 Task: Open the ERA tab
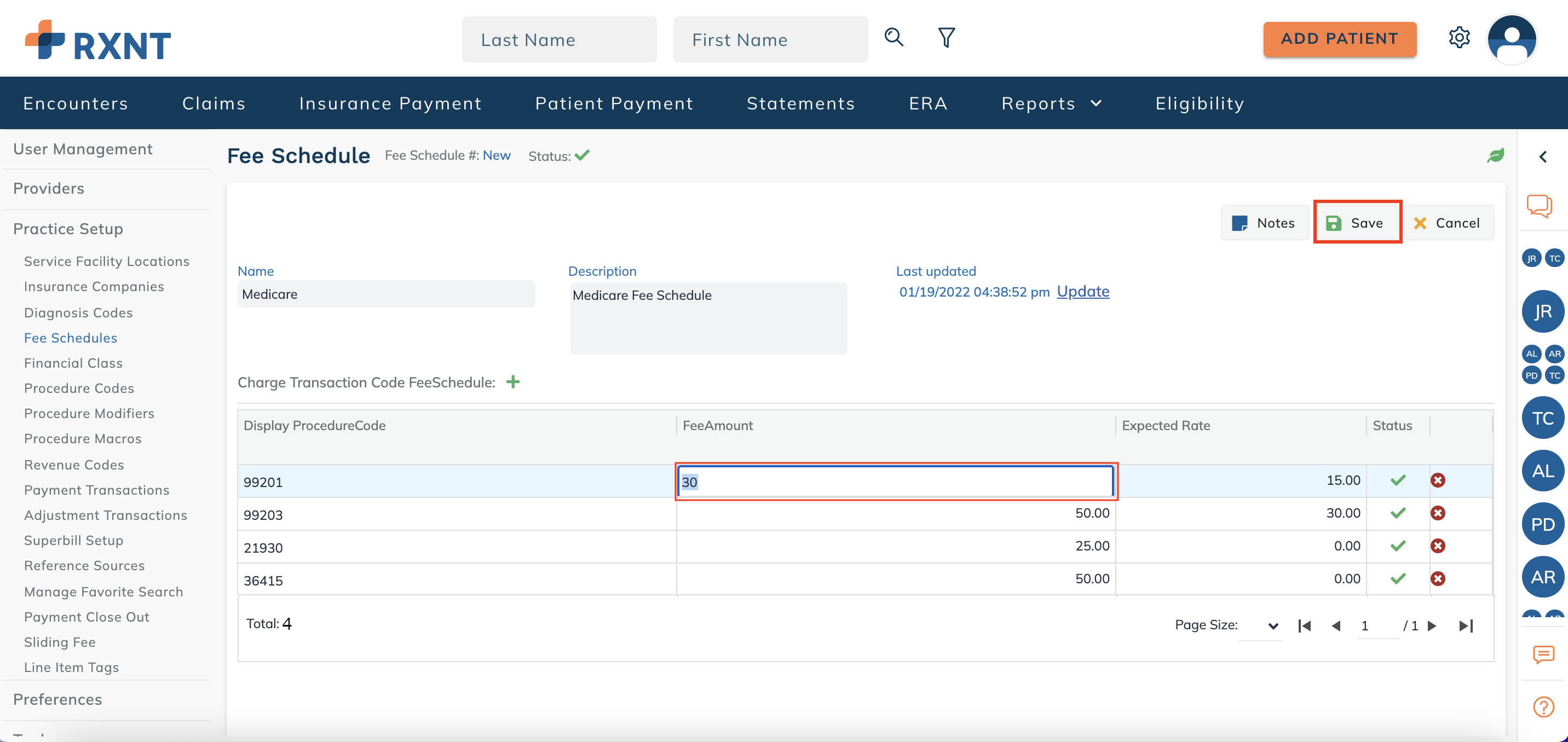[x=927, y=103]
